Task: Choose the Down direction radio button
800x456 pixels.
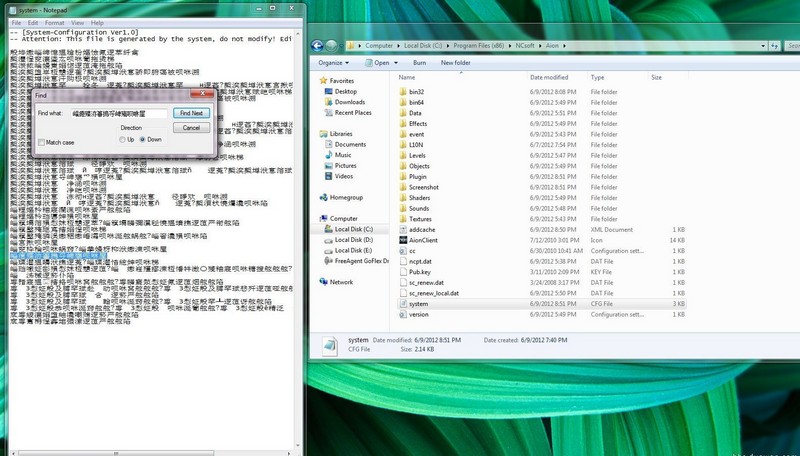Action: (x=143, y=139)
